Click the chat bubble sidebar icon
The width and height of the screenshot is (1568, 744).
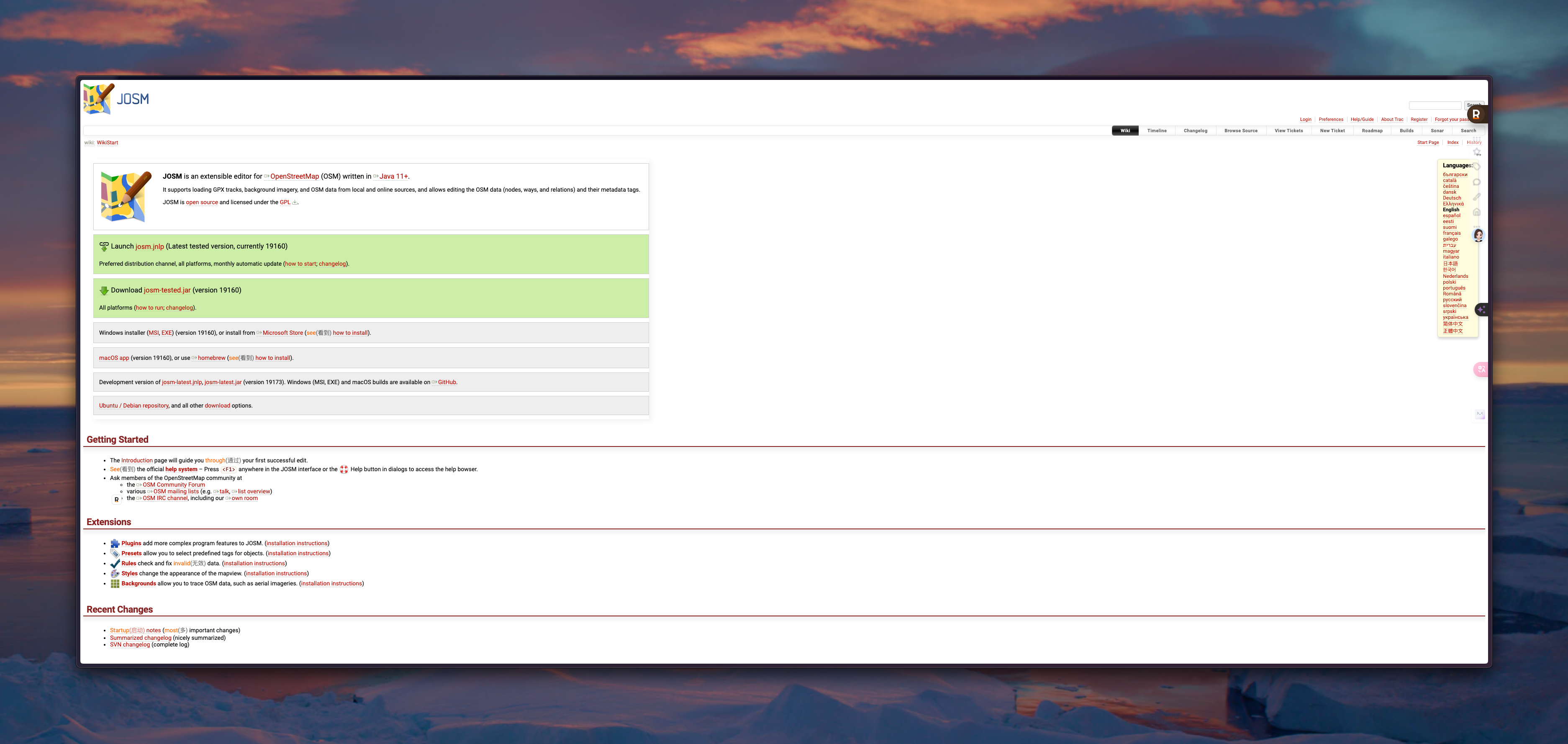click(1477, 182)
